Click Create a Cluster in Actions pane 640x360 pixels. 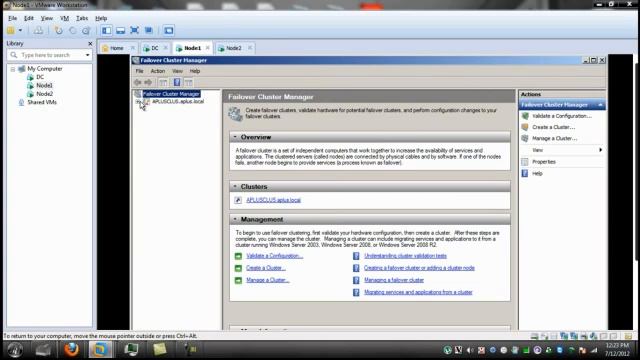[x=553, y=127]
